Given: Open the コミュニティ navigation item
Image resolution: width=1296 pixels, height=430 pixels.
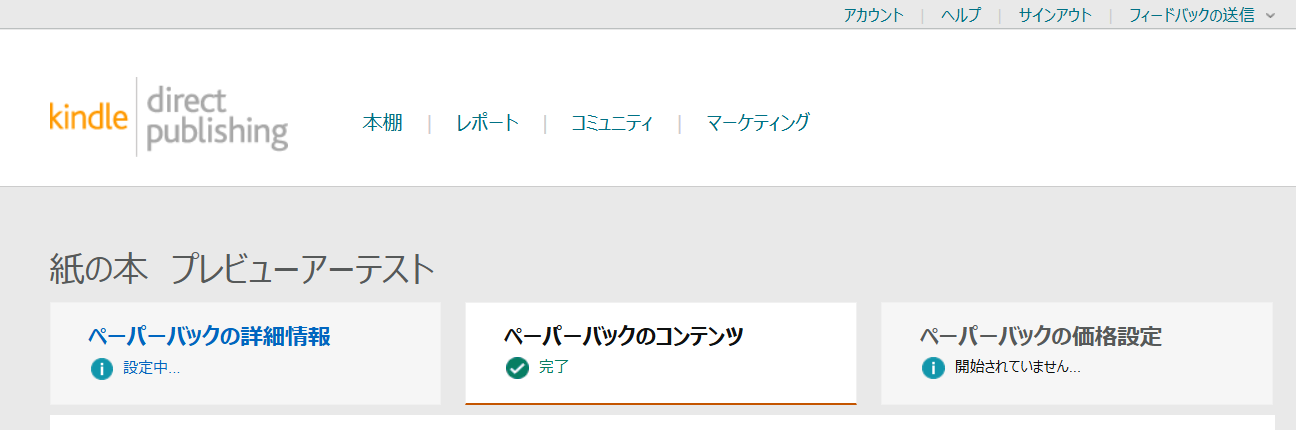Looking at the screenshot, I should point(612,123).
